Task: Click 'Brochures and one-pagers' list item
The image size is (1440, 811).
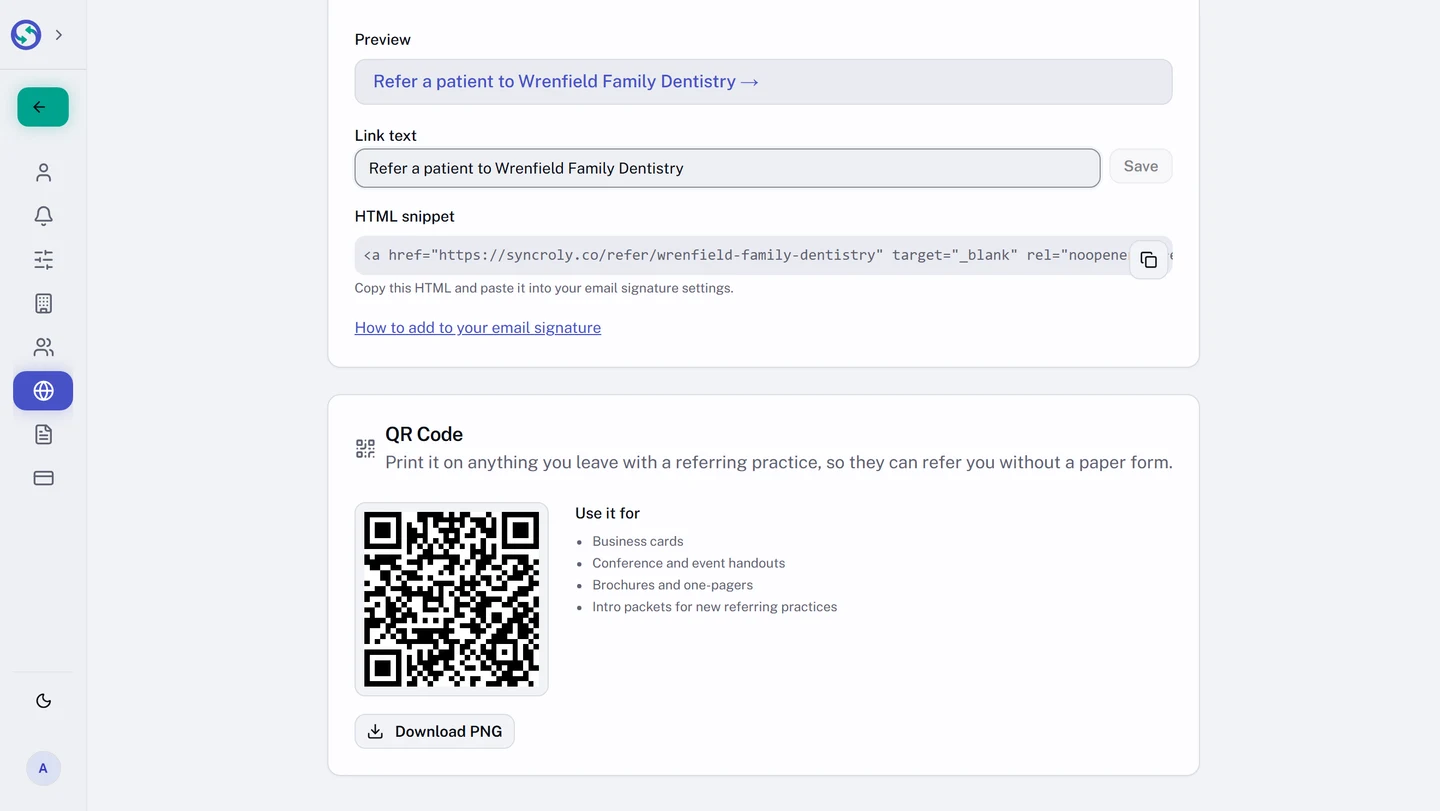Action: (673, 585)
